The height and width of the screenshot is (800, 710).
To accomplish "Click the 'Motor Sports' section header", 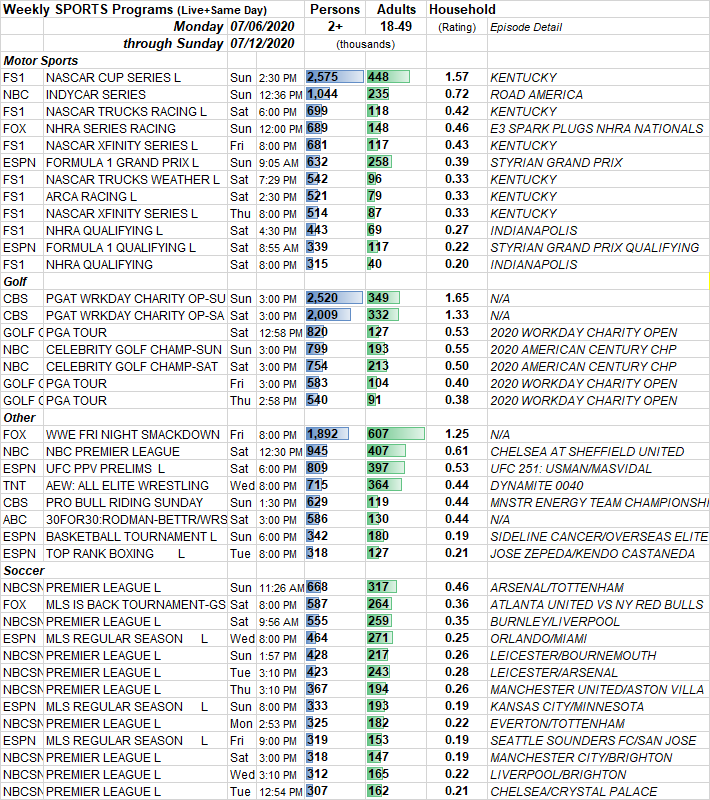I will 40,61.
